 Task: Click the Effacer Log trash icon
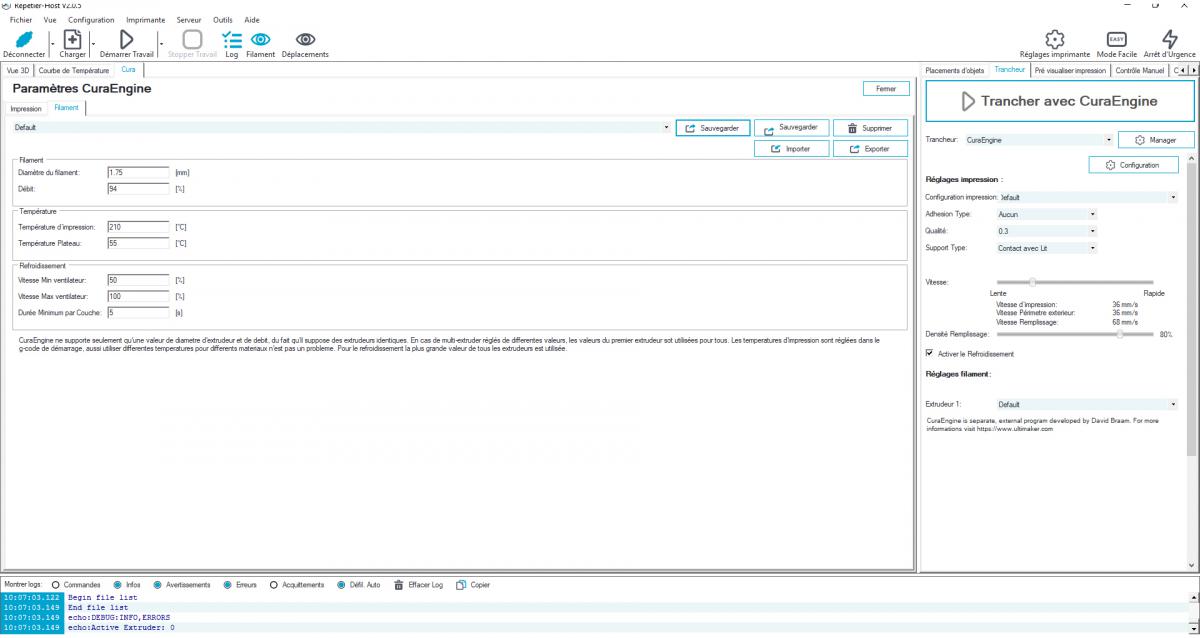point(400,585)
